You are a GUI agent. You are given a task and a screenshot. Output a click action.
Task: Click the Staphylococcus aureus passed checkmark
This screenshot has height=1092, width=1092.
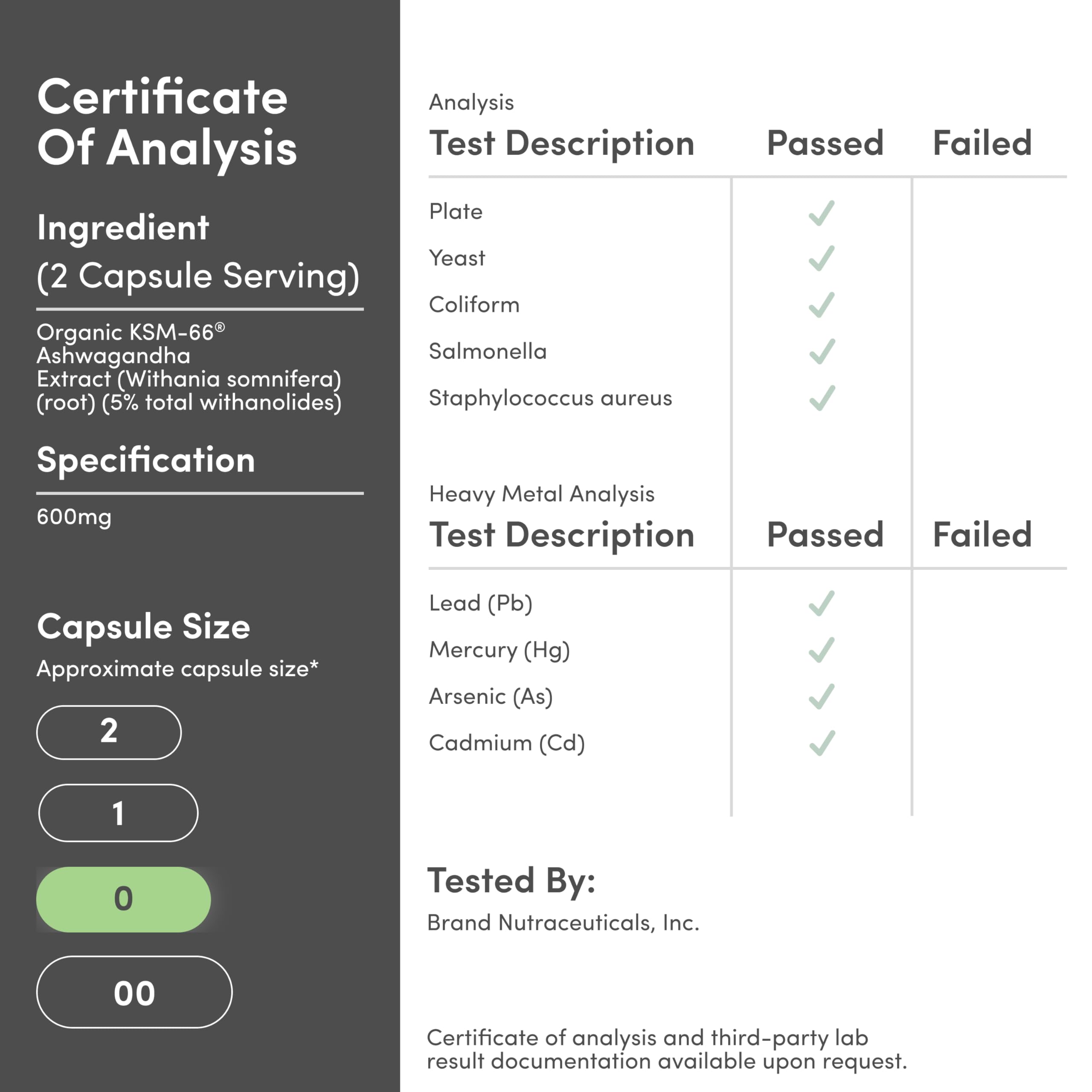821,398
